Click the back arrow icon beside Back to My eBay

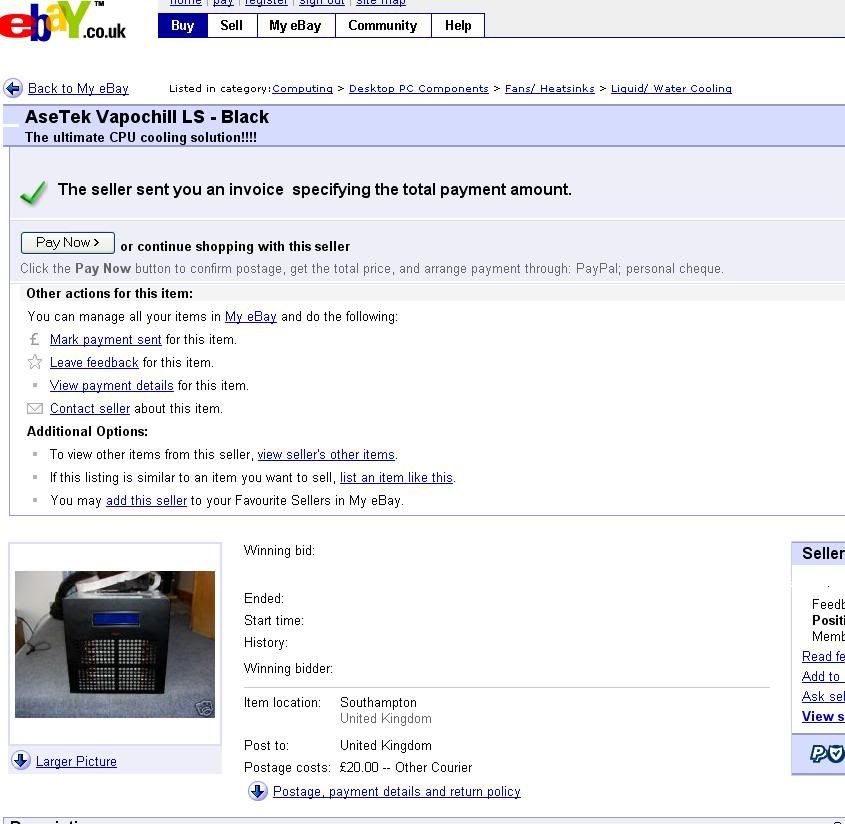(13, 88)
